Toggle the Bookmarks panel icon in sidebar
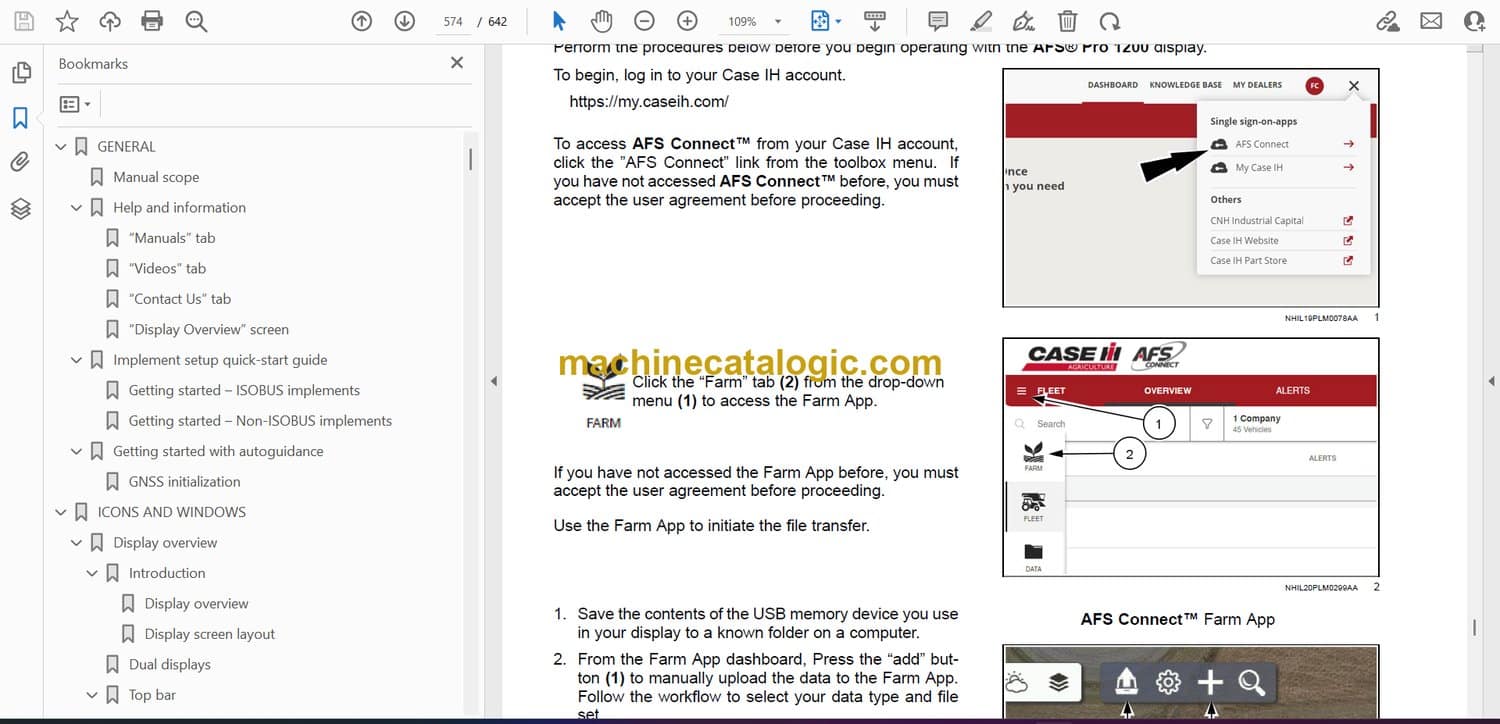1500x724 pixels. pyautogui.click(x=20, y=118)
